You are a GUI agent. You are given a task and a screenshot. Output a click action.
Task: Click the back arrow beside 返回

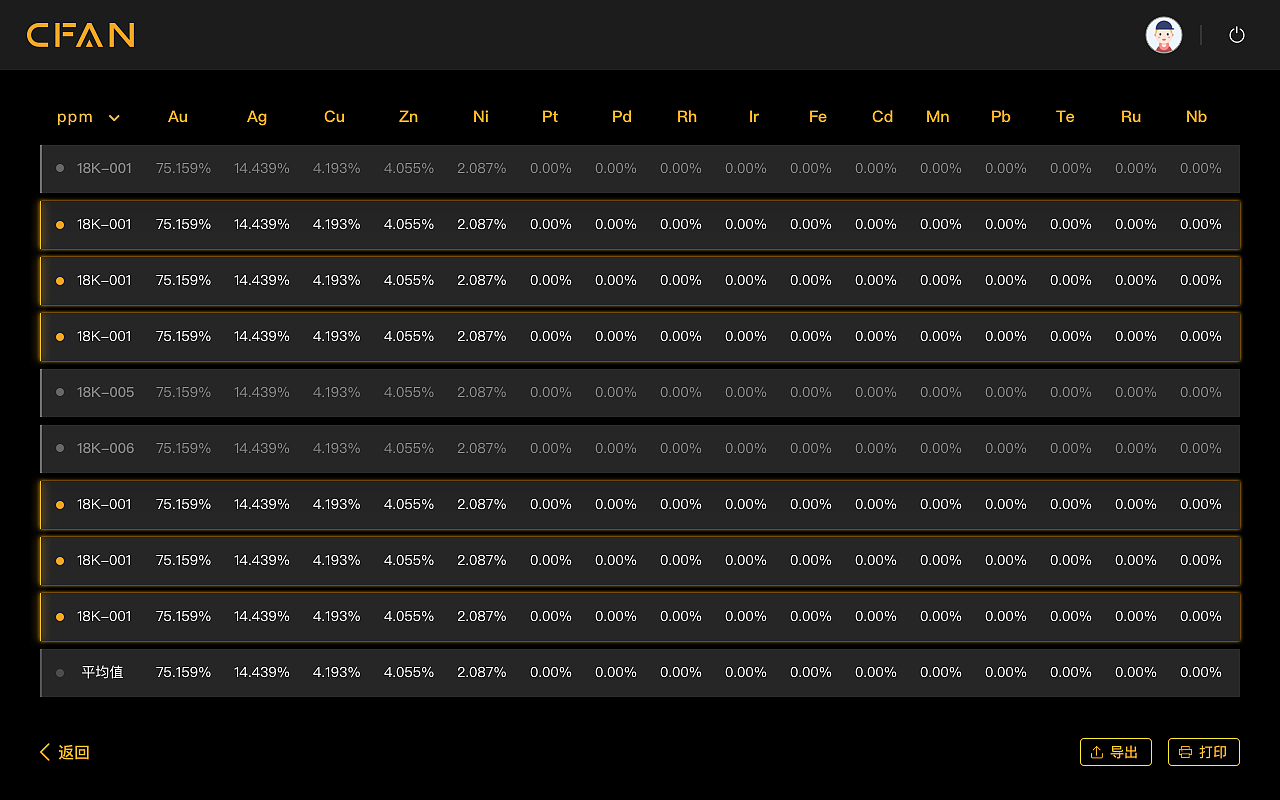pos(44,752)
